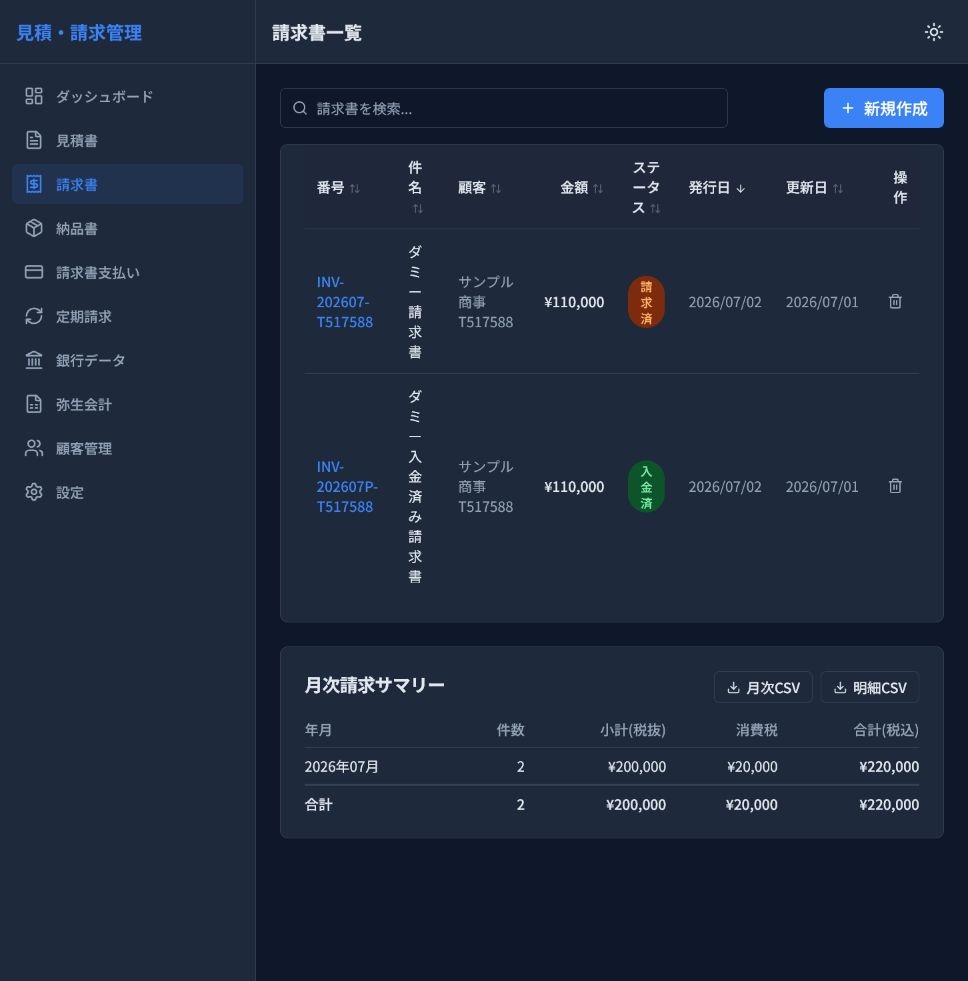968x981 pixels.
Task: Open 銀行データ menu item
Action: tap(128, 360)
